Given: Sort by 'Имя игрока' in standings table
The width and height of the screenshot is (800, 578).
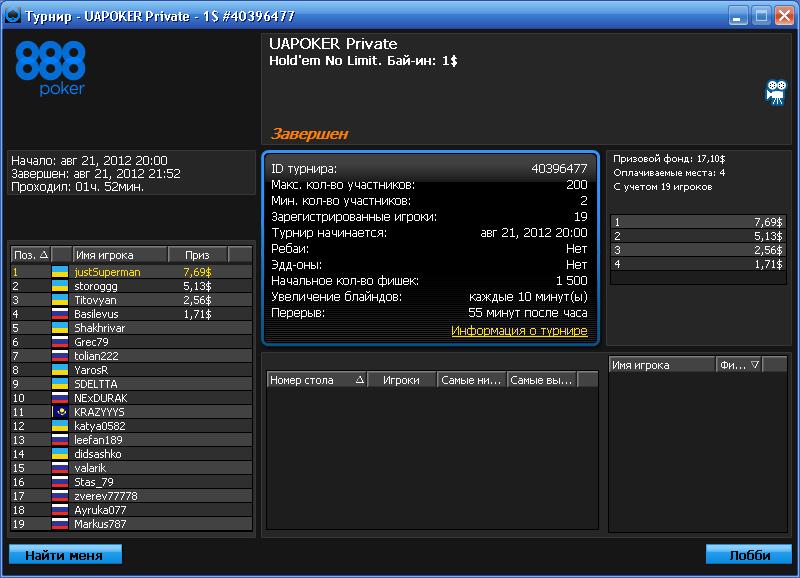Looking at the screenshot, I should click(x=120, y=255).
